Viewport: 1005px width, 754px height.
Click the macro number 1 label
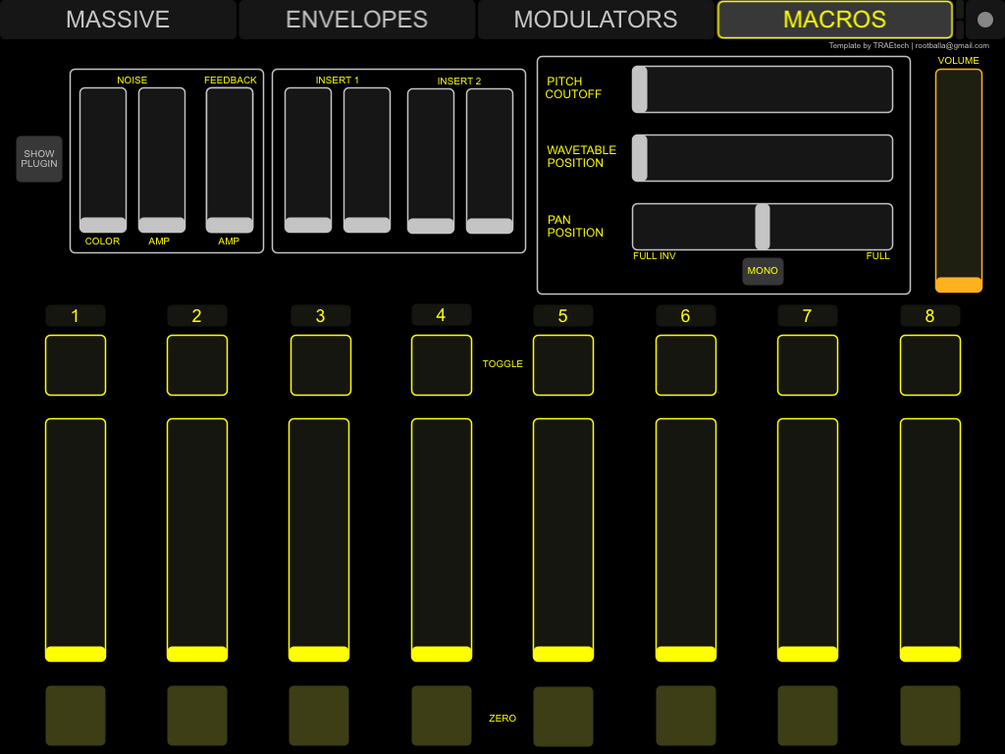coord(76,315)
